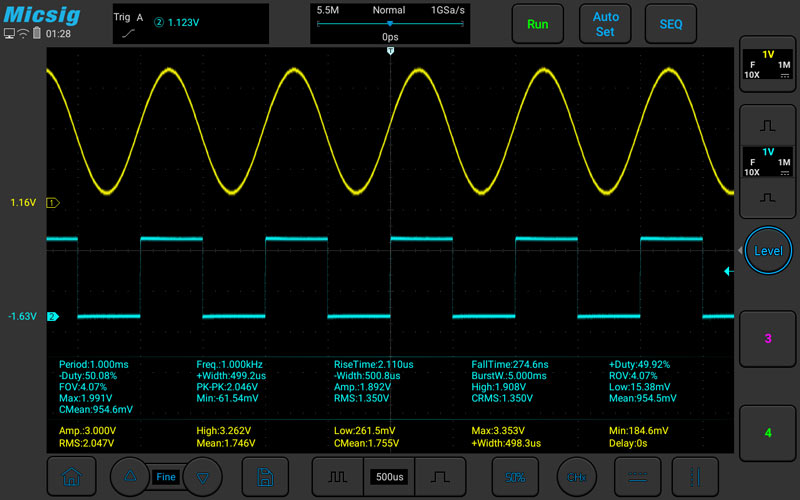Click the Auto Set button
Image resolution: width=800 pixels, height=500 pixels.
tap(605, 24)
